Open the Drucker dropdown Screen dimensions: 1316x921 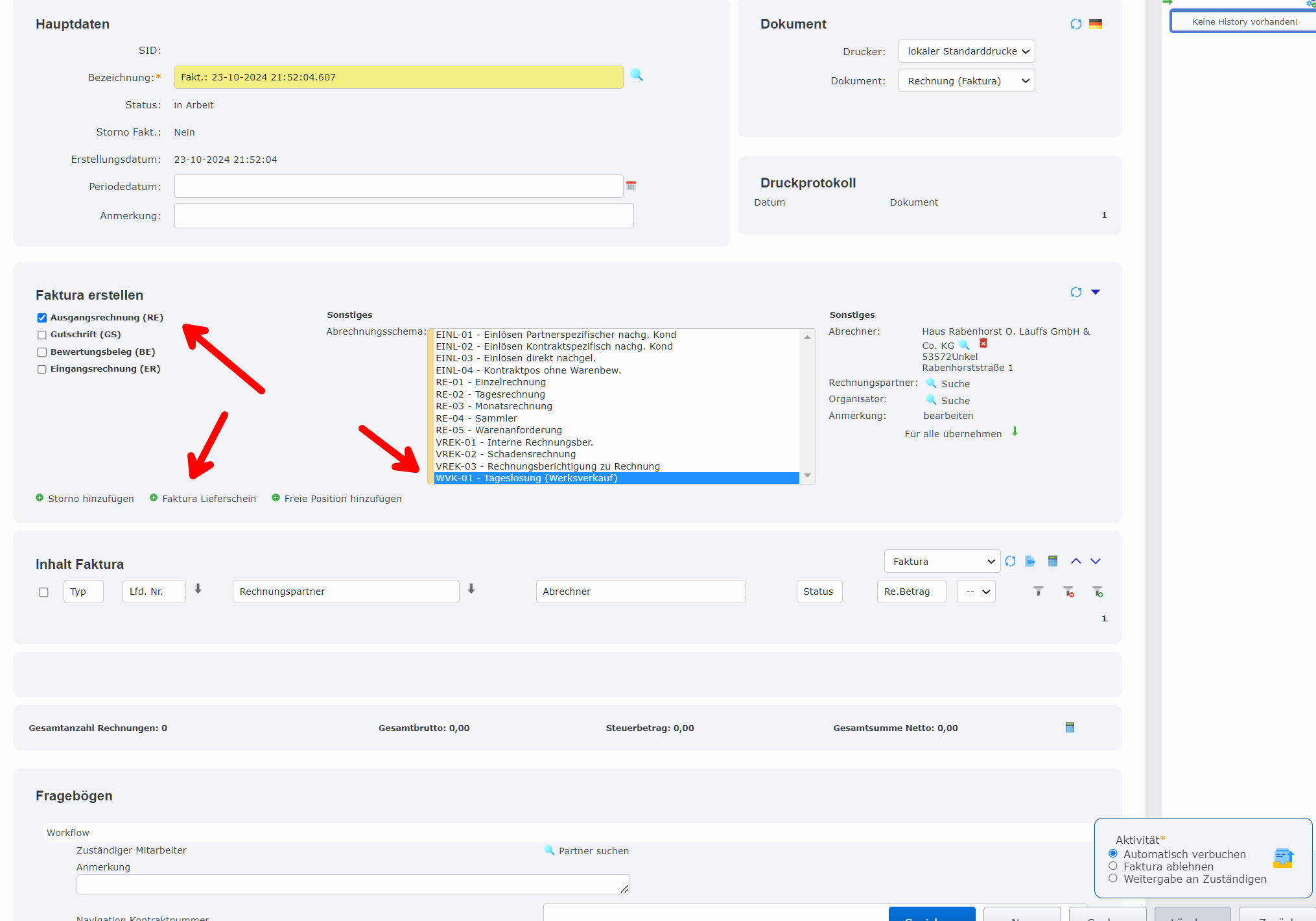(x=966, y=51)
